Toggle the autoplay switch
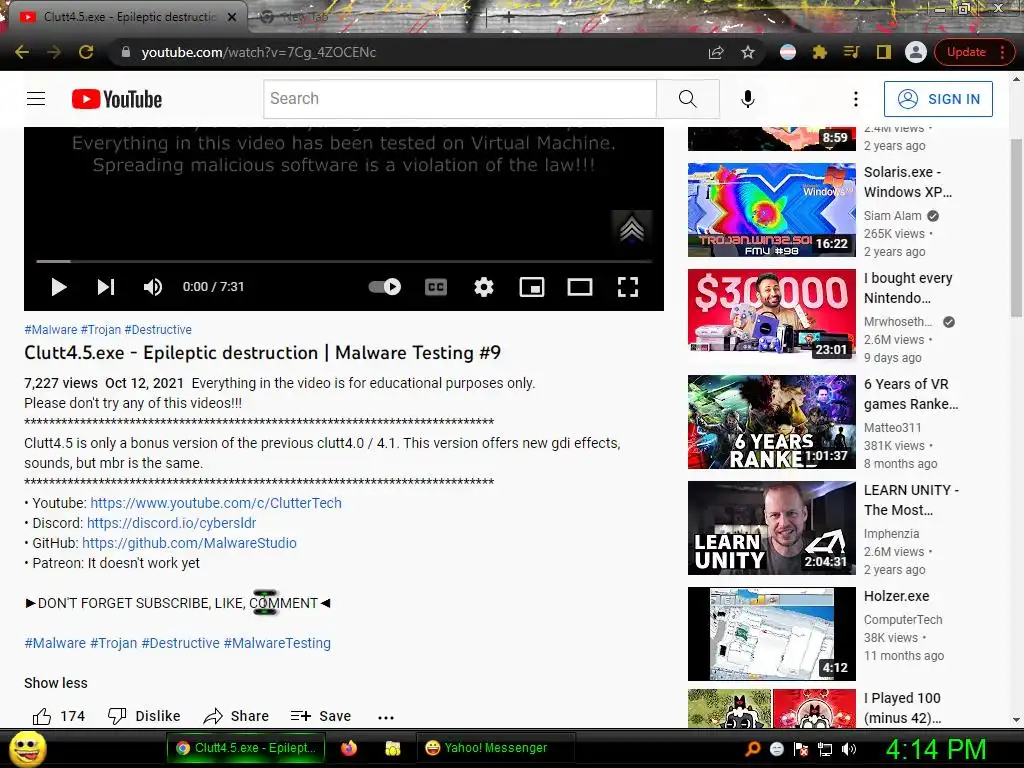 [385, 287]
